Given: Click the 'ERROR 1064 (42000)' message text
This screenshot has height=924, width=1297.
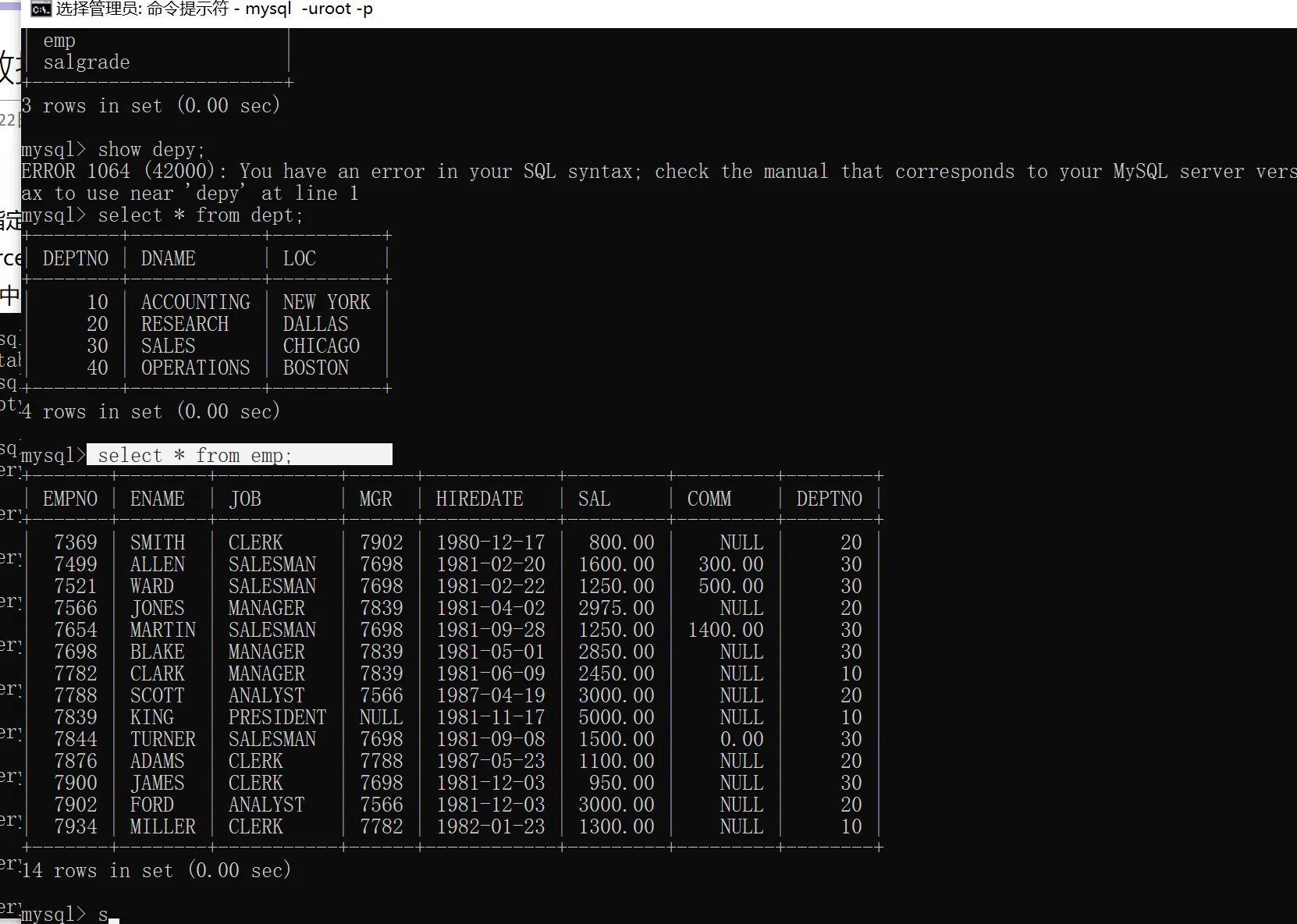Looking at the screenshot, I should 117,172.
